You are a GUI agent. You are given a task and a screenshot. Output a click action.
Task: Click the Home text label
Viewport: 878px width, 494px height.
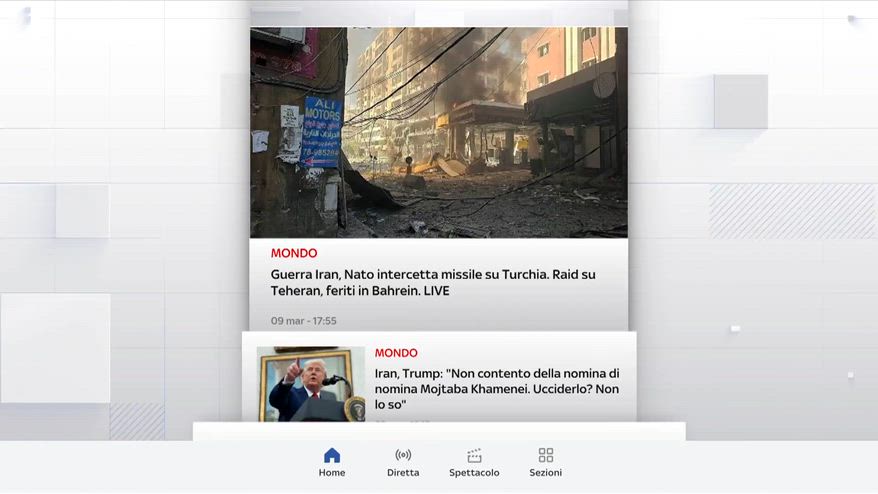[x=332, y=473]
